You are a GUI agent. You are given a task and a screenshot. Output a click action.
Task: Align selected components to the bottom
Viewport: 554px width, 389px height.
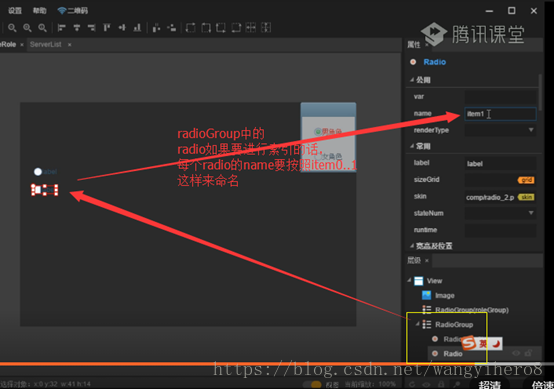137,28
